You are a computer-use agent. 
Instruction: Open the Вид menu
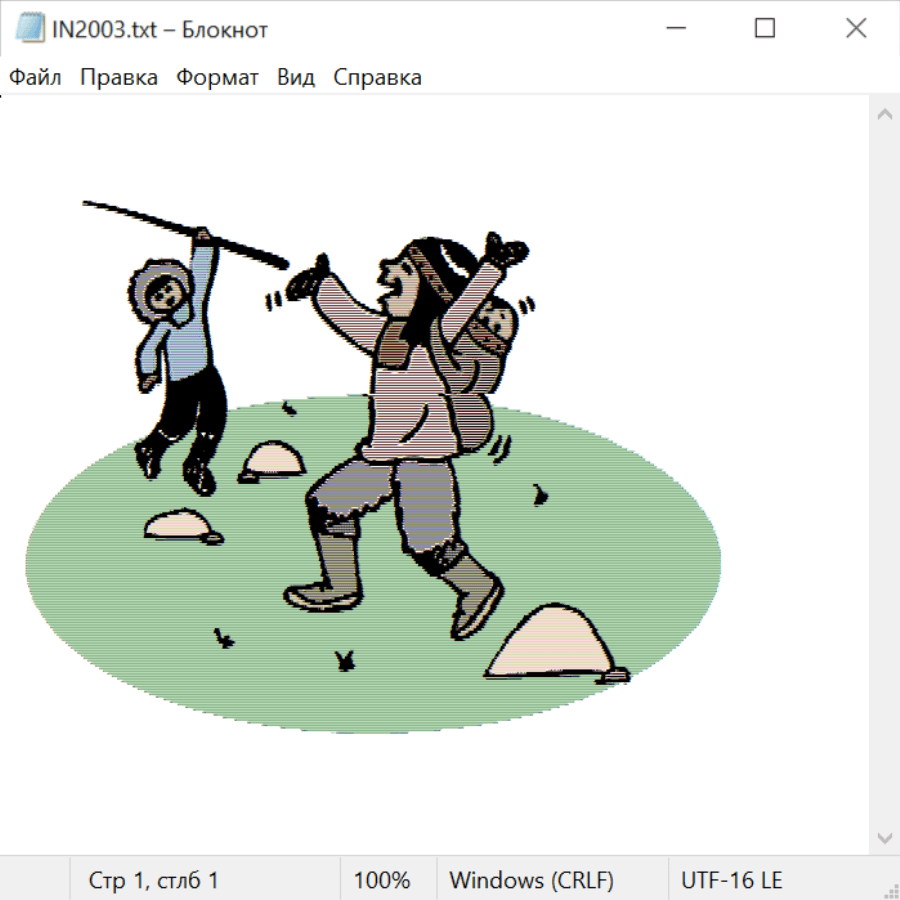295,78
